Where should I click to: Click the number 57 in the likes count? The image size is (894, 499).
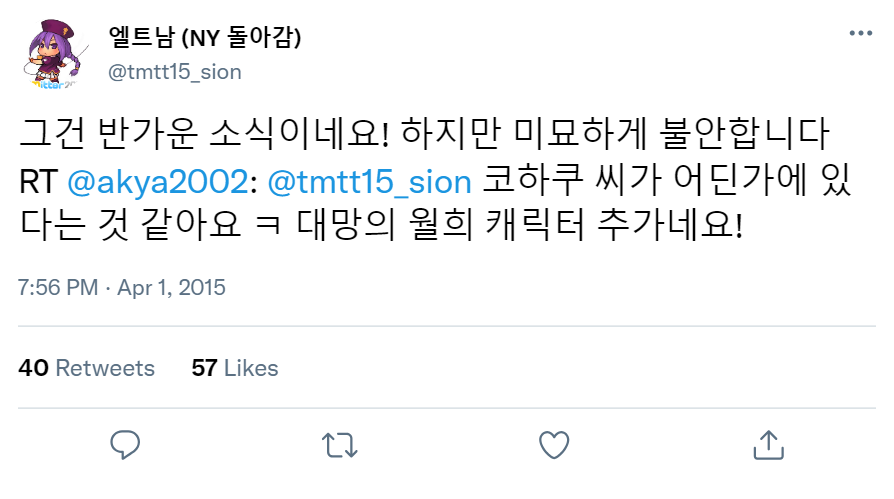tap(204, 368)
